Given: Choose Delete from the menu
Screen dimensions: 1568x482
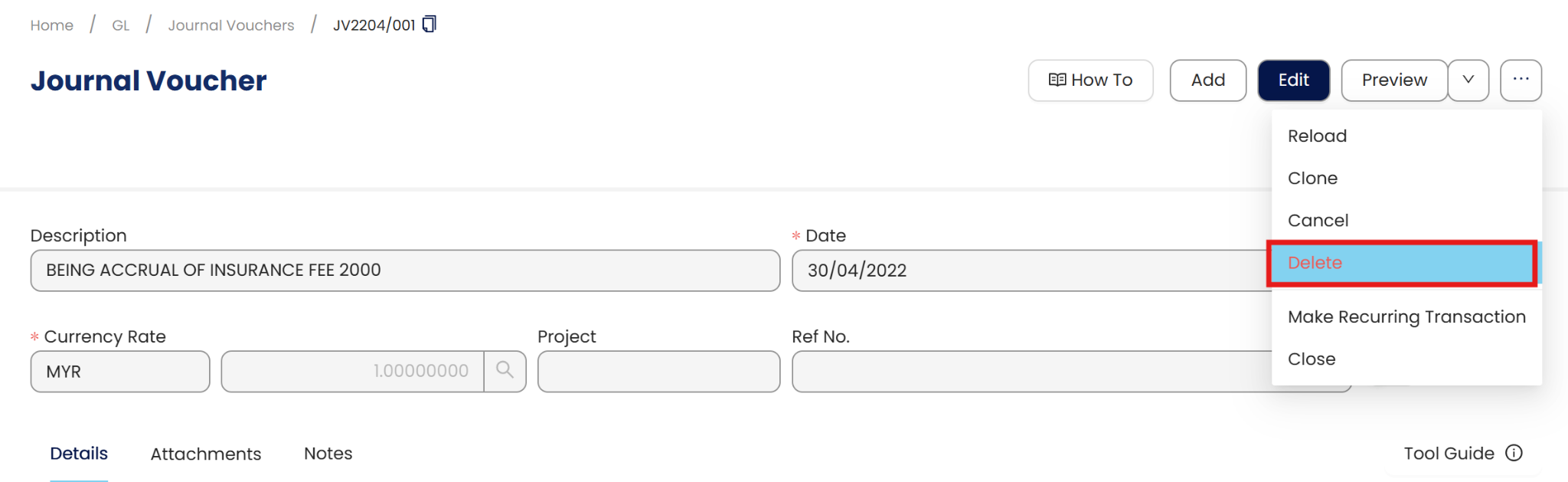Looking at the screenshot, I should pyautogui.click(x=1315, y=263).
